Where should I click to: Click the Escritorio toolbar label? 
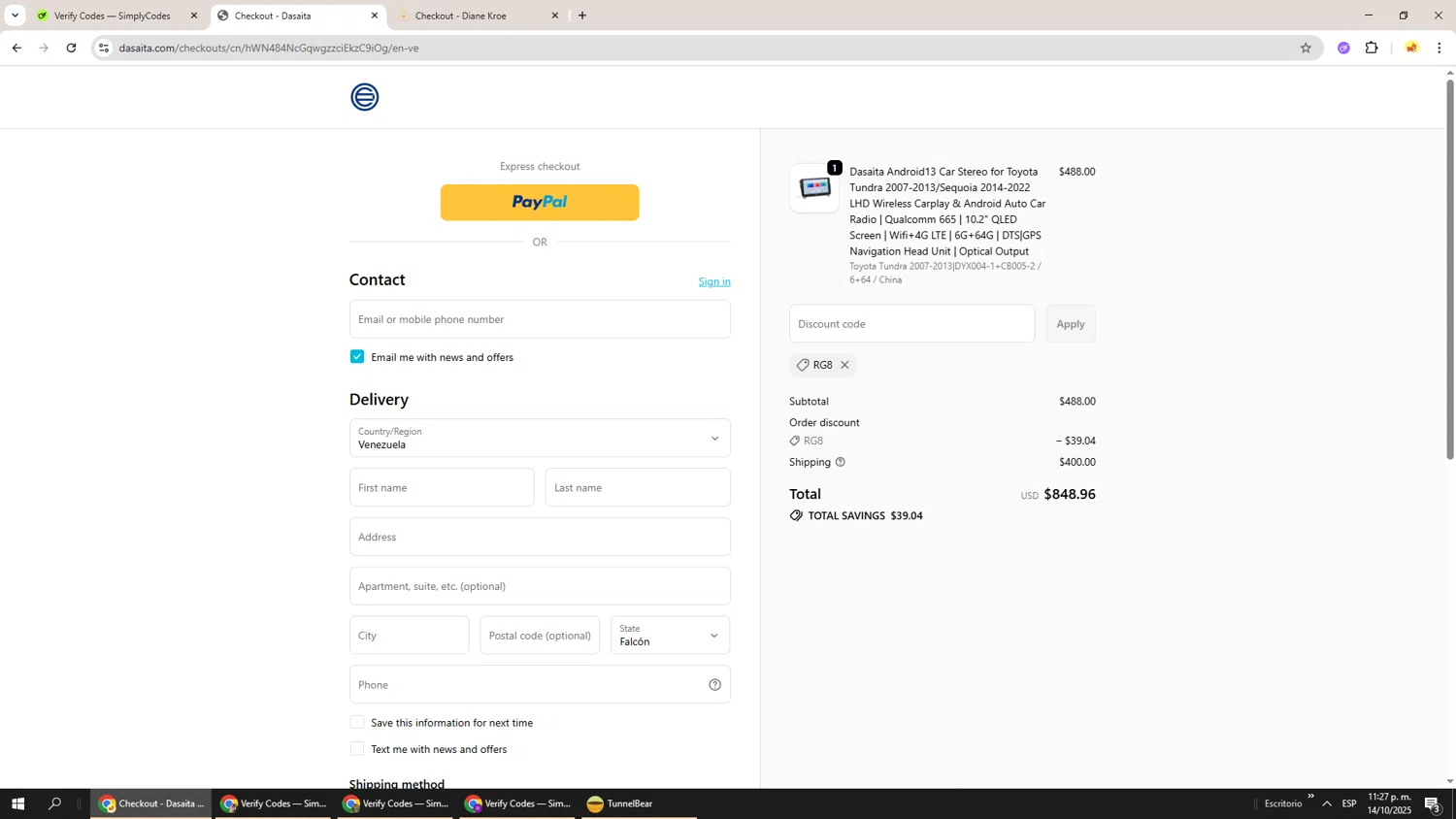(1282, 803)
